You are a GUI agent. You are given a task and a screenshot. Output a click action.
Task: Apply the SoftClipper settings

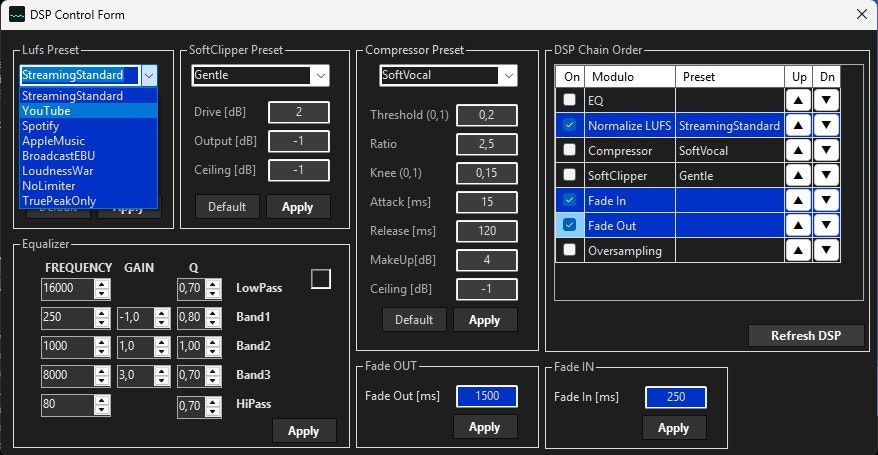298,207
